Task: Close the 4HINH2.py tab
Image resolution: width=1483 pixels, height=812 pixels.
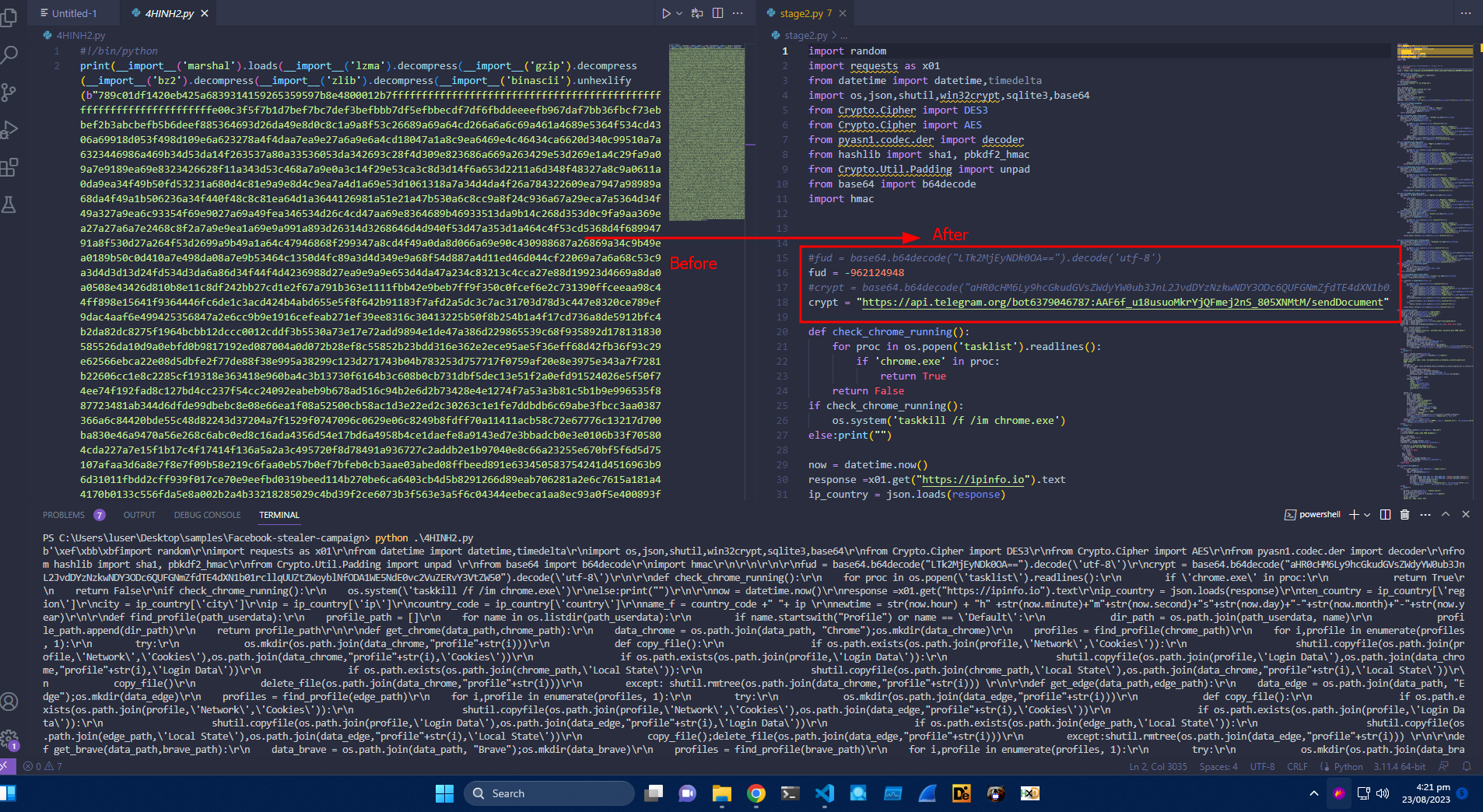Action: click(x=205, y=13)
